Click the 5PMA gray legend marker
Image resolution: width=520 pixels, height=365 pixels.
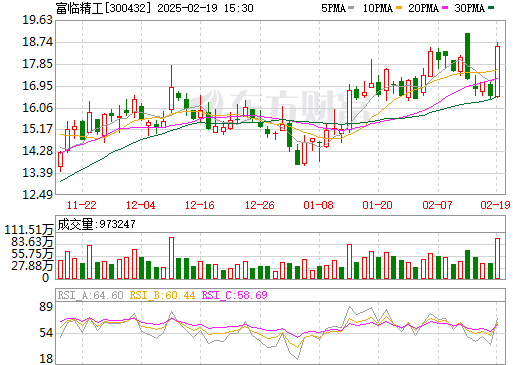point(351,8)
